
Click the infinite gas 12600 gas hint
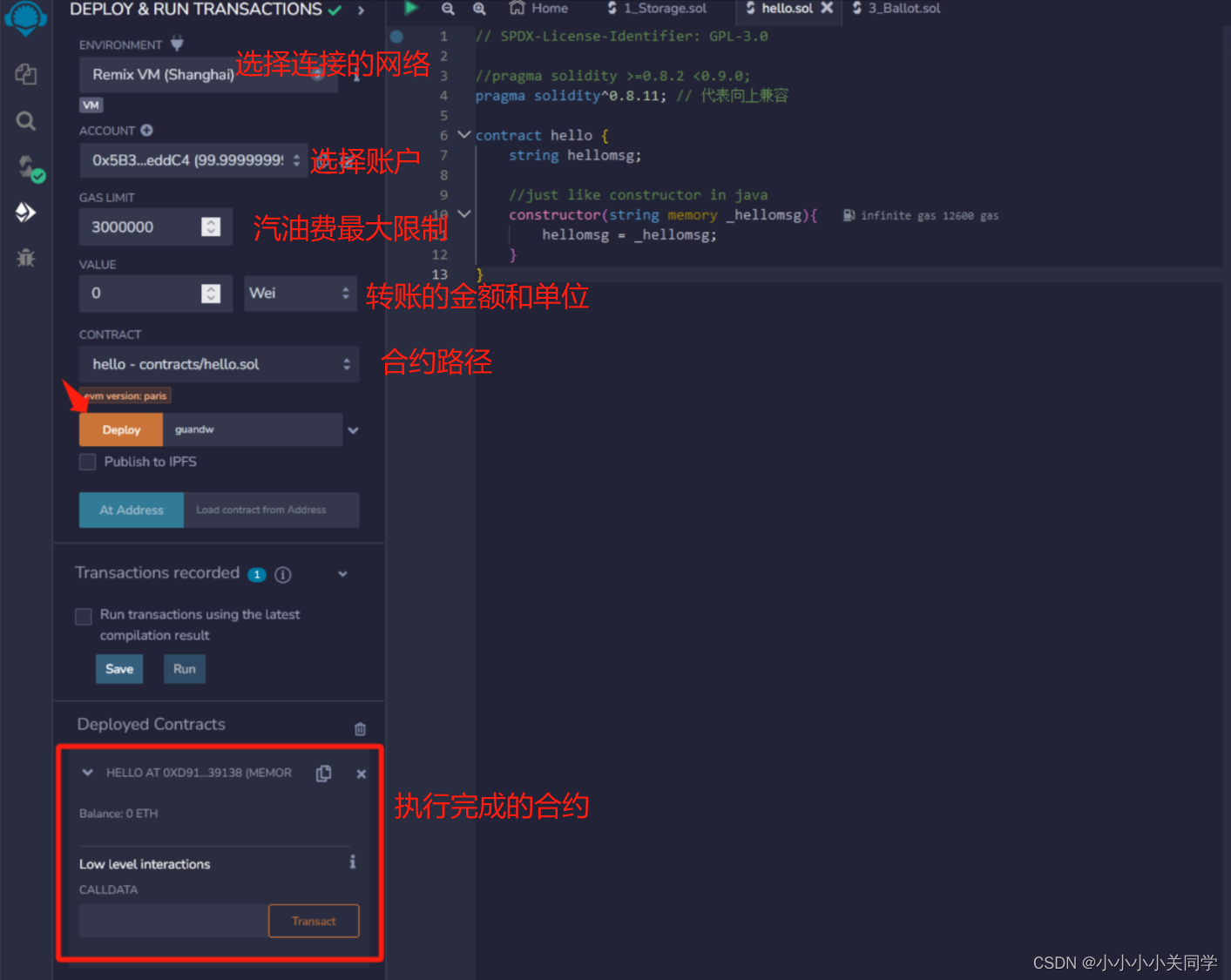930,215
